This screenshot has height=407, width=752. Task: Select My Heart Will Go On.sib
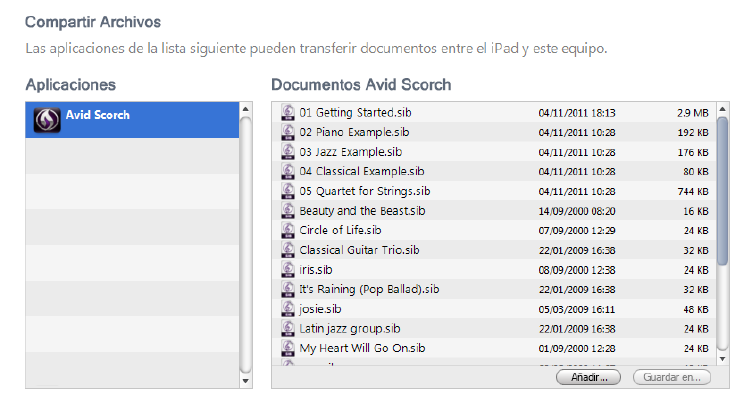(363, 348)
